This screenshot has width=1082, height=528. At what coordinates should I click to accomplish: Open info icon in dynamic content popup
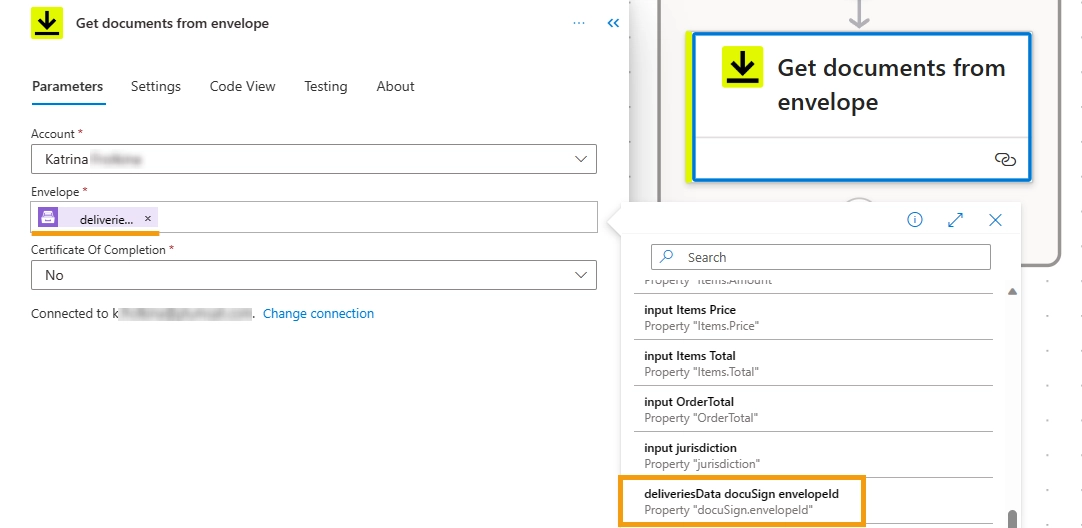click(x=914, y=219)
